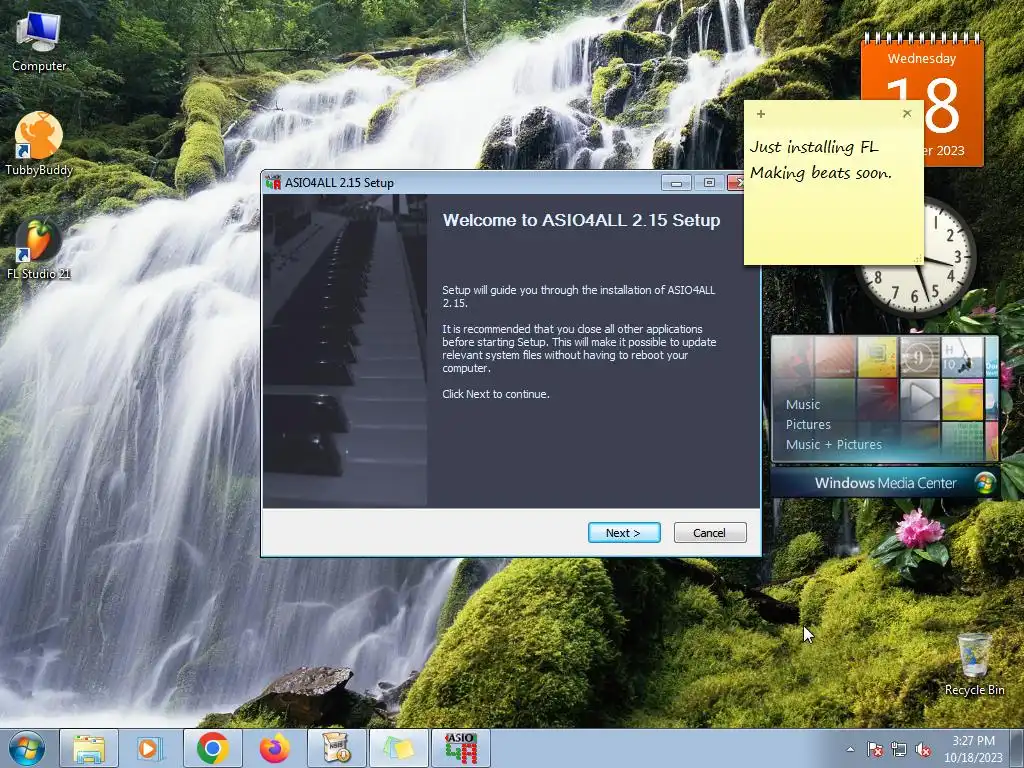Click the installer package taskbar icon
Viewport: 1024px width, 768px height.
click(x=336, y=748)
